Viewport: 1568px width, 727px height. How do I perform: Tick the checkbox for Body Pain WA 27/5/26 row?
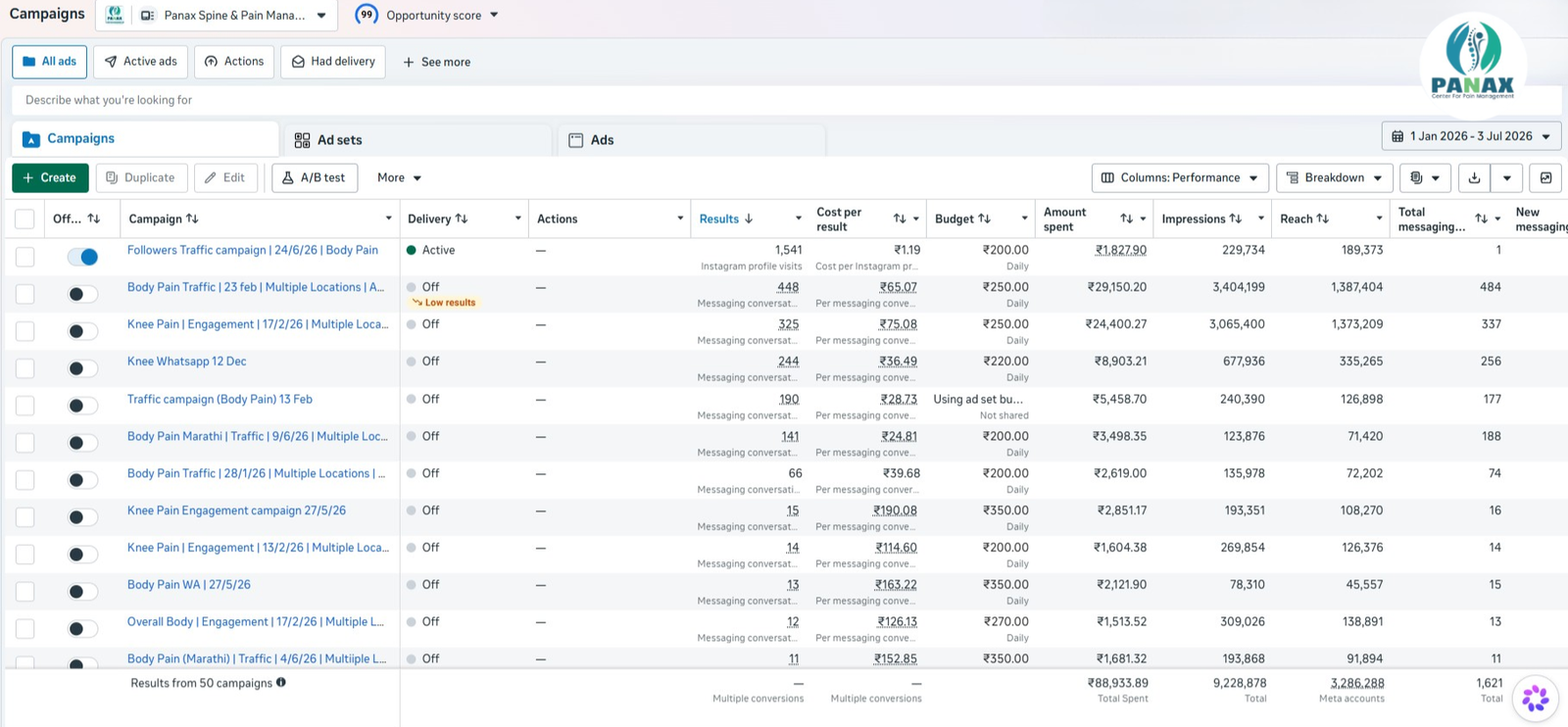(x=24, y=592)
